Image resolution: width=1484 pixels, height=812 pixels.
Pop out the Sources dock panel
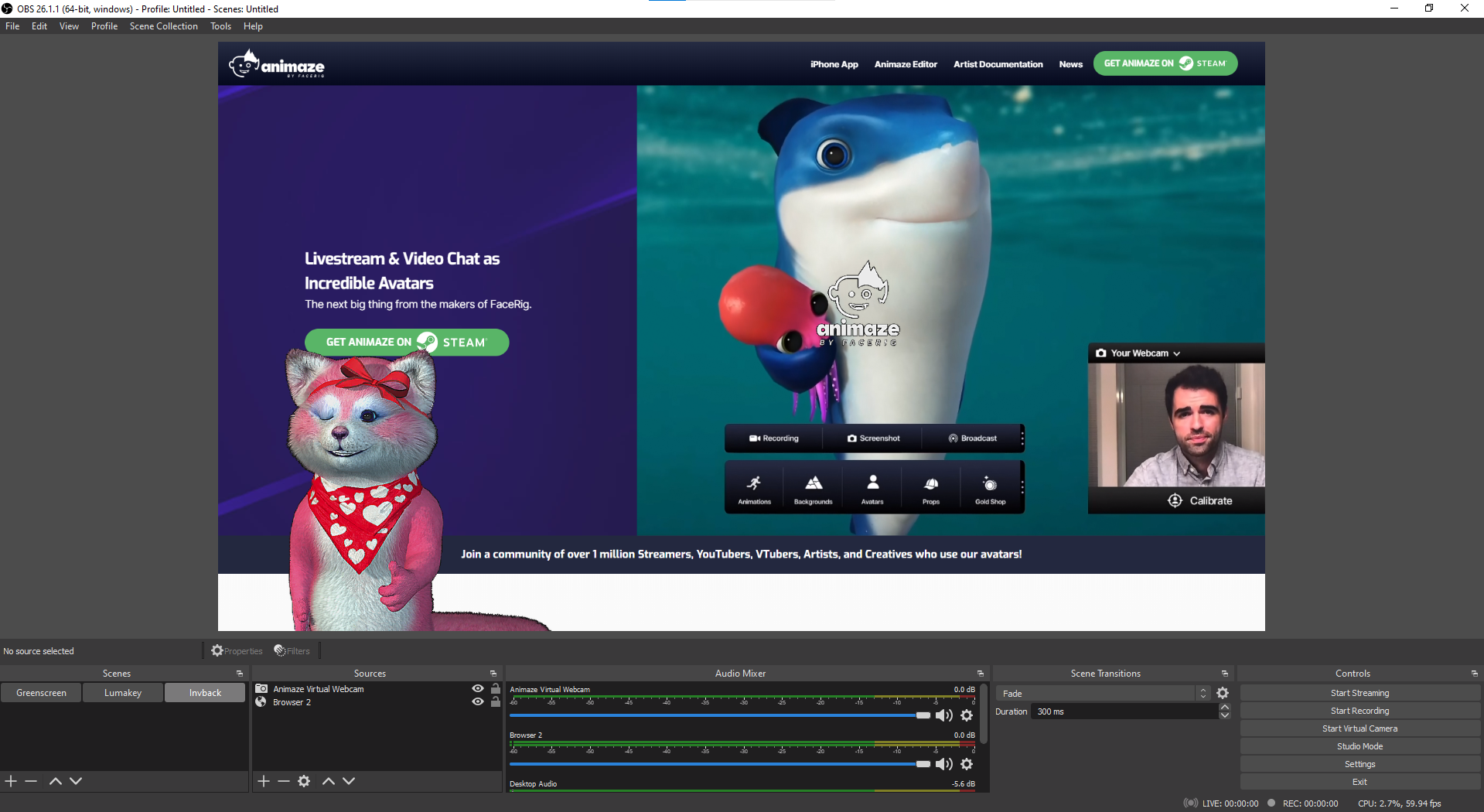[x=493, y=674]
